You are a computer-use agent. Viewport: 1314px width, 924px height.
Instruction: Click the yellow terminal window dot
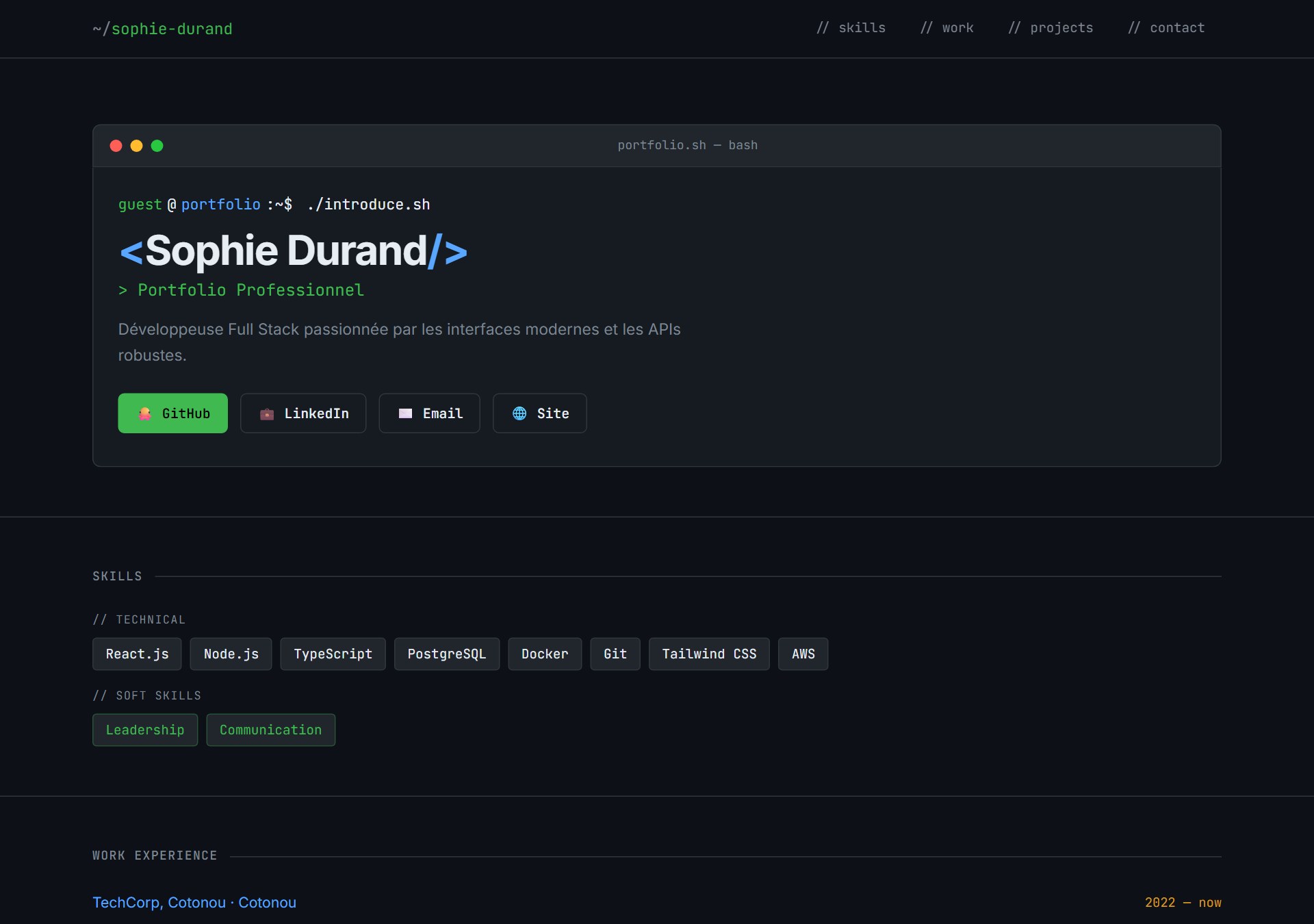pos(136,146)
